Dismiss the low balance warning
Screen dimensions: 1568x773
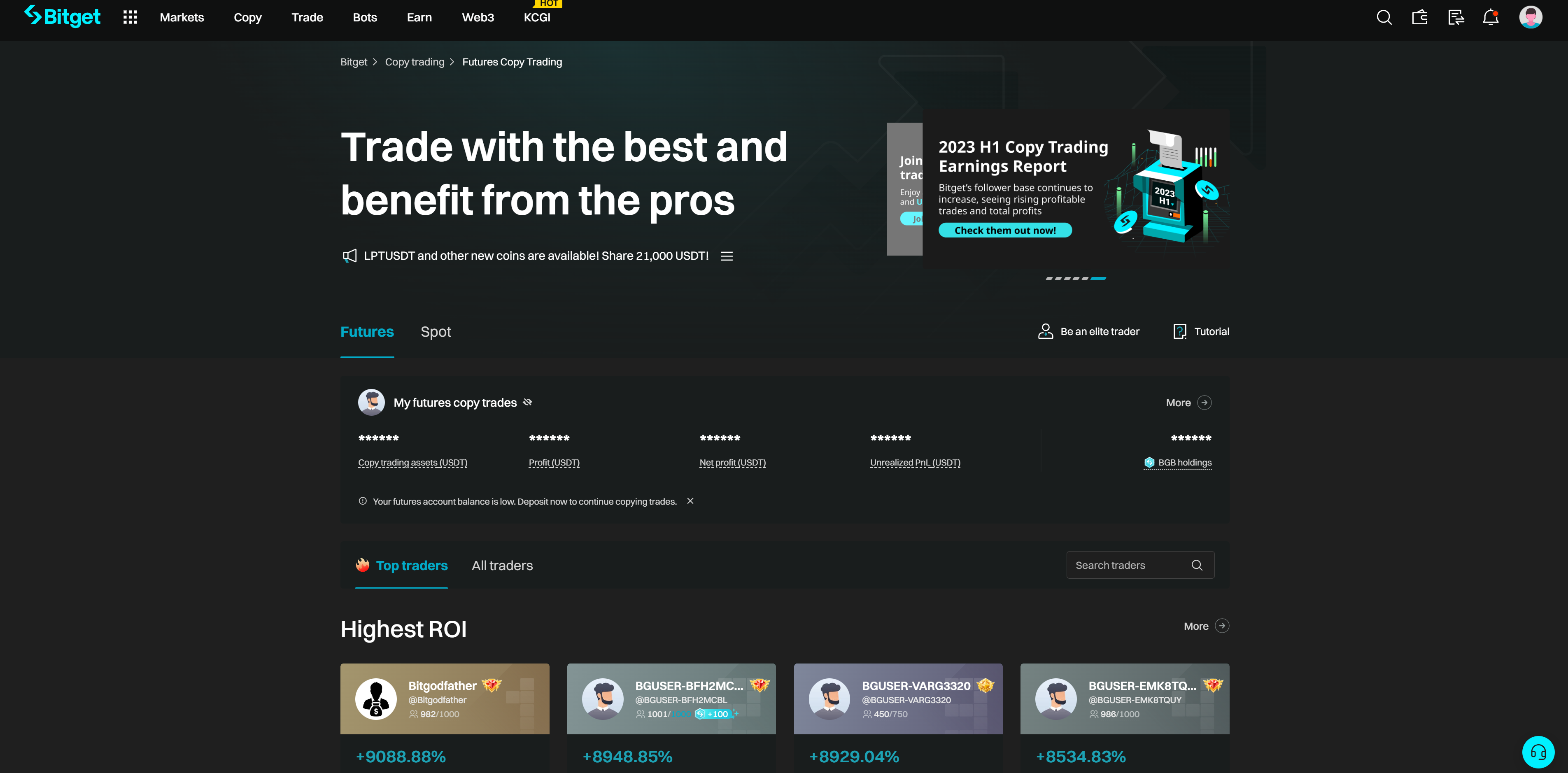pyautogui.click(x=690, y=501)
